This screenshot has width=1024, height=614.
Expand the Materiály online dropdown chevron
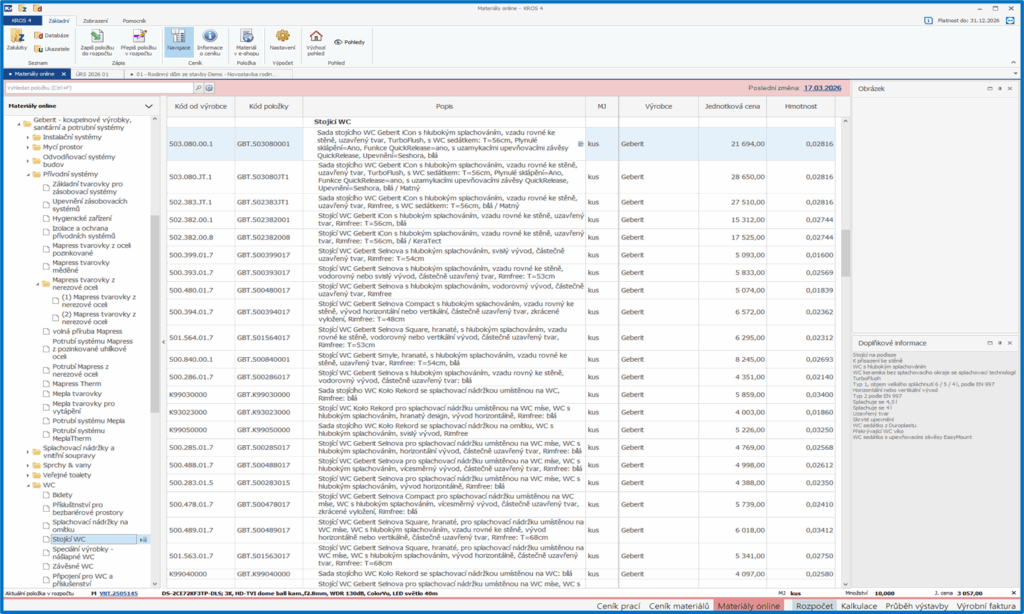click(149, 105)
